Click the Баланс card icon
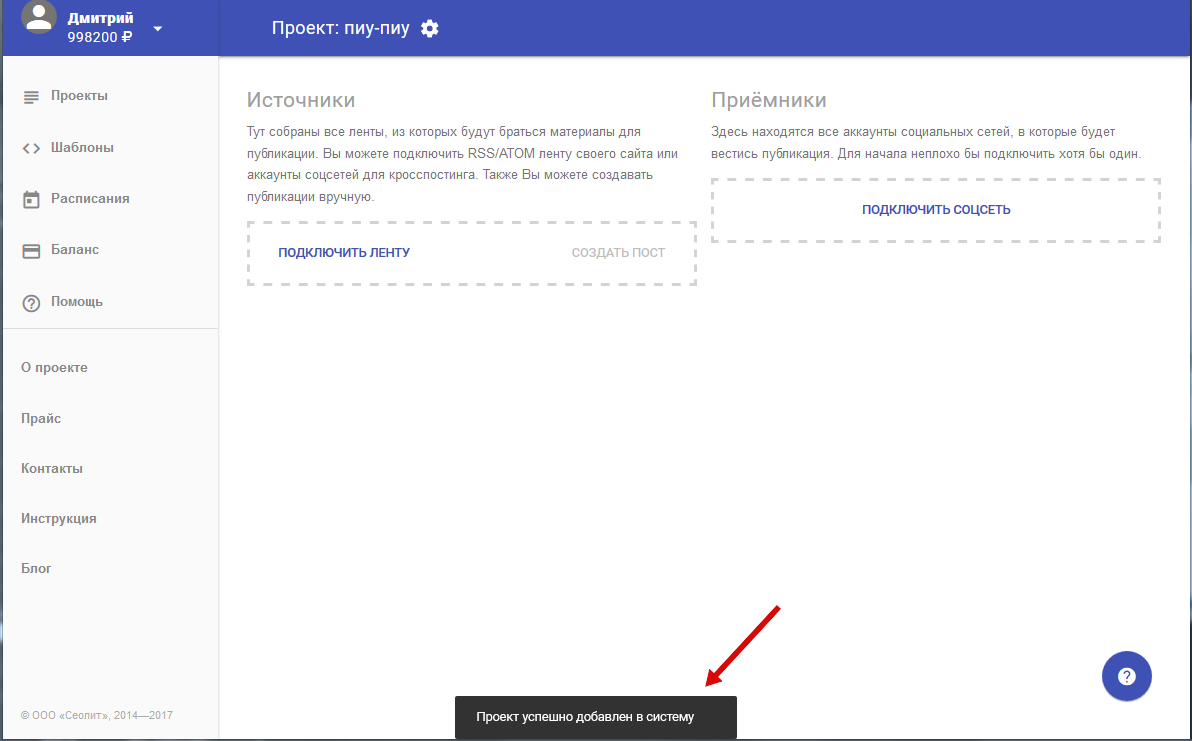The image size is (1192, 741). click(31, 251)
